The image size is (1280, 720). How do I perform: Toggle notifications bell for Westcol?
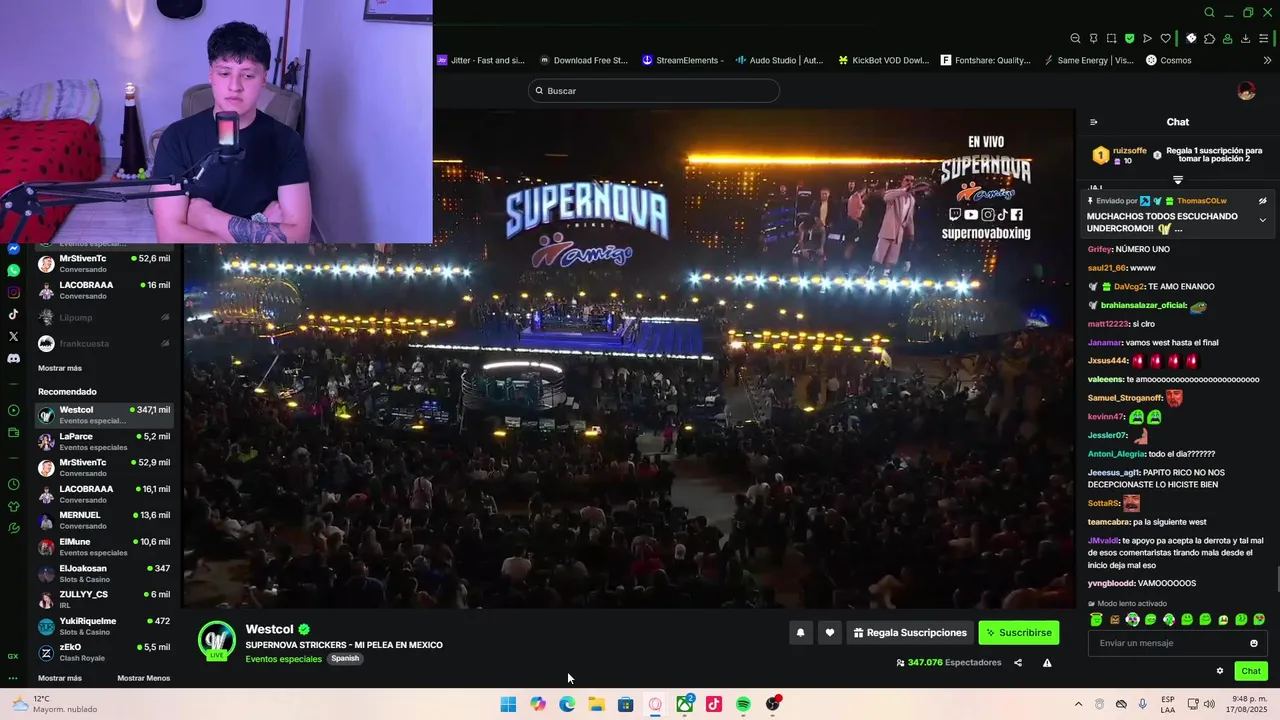point(800,632)
